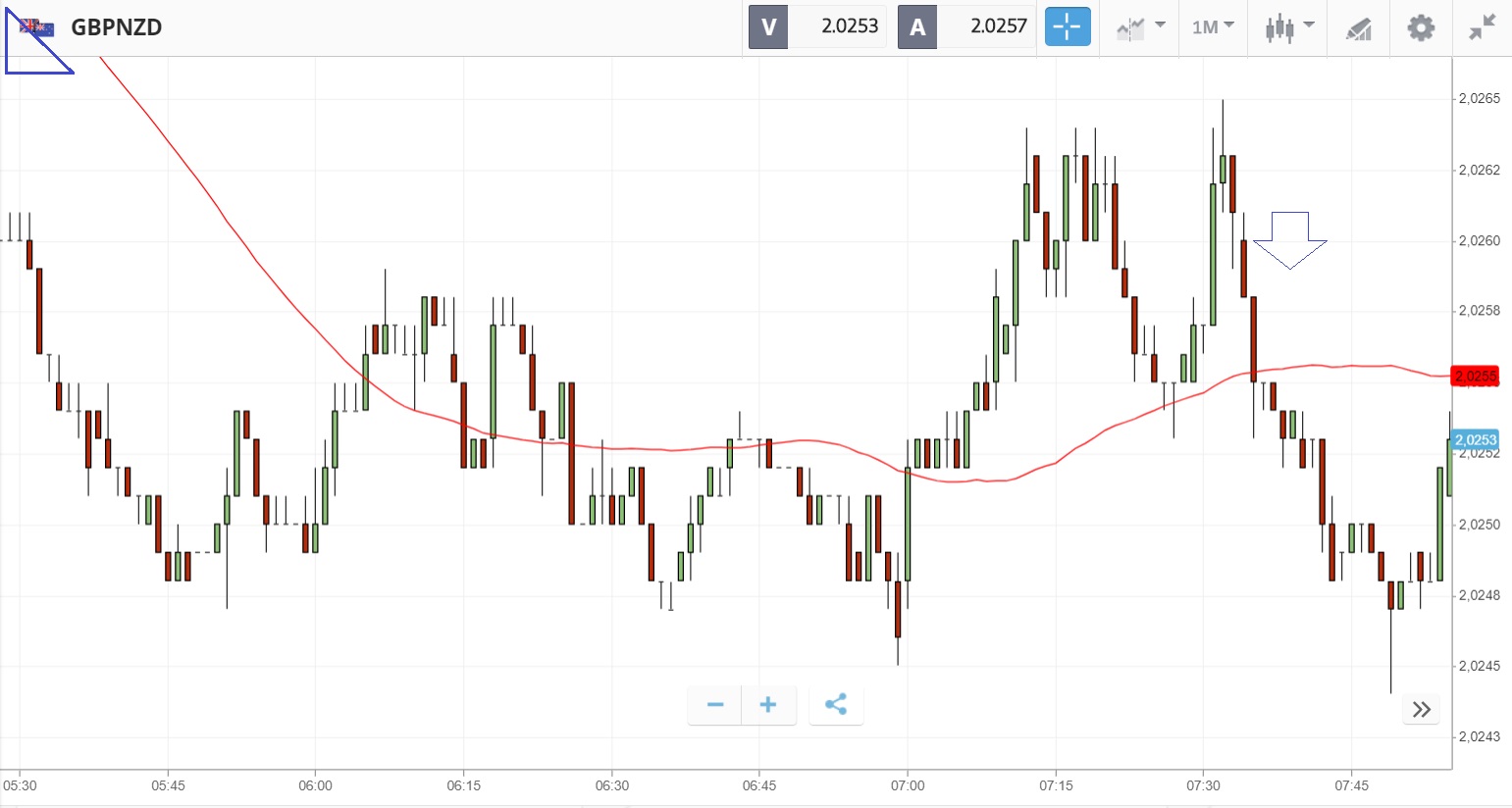This screenshot has width=1512, height=808.
Task: Select the GBPNZD symbol name
Action: point(117,27)
